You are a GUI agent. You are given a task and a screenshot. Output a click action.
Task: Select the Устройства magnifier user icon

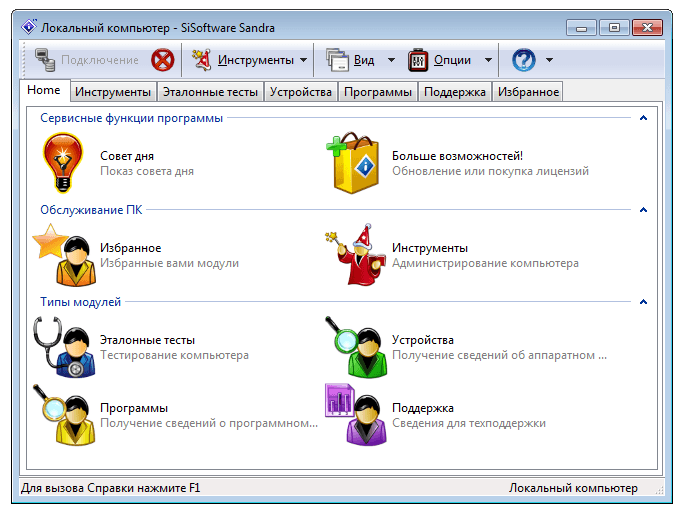click(356, 347)
